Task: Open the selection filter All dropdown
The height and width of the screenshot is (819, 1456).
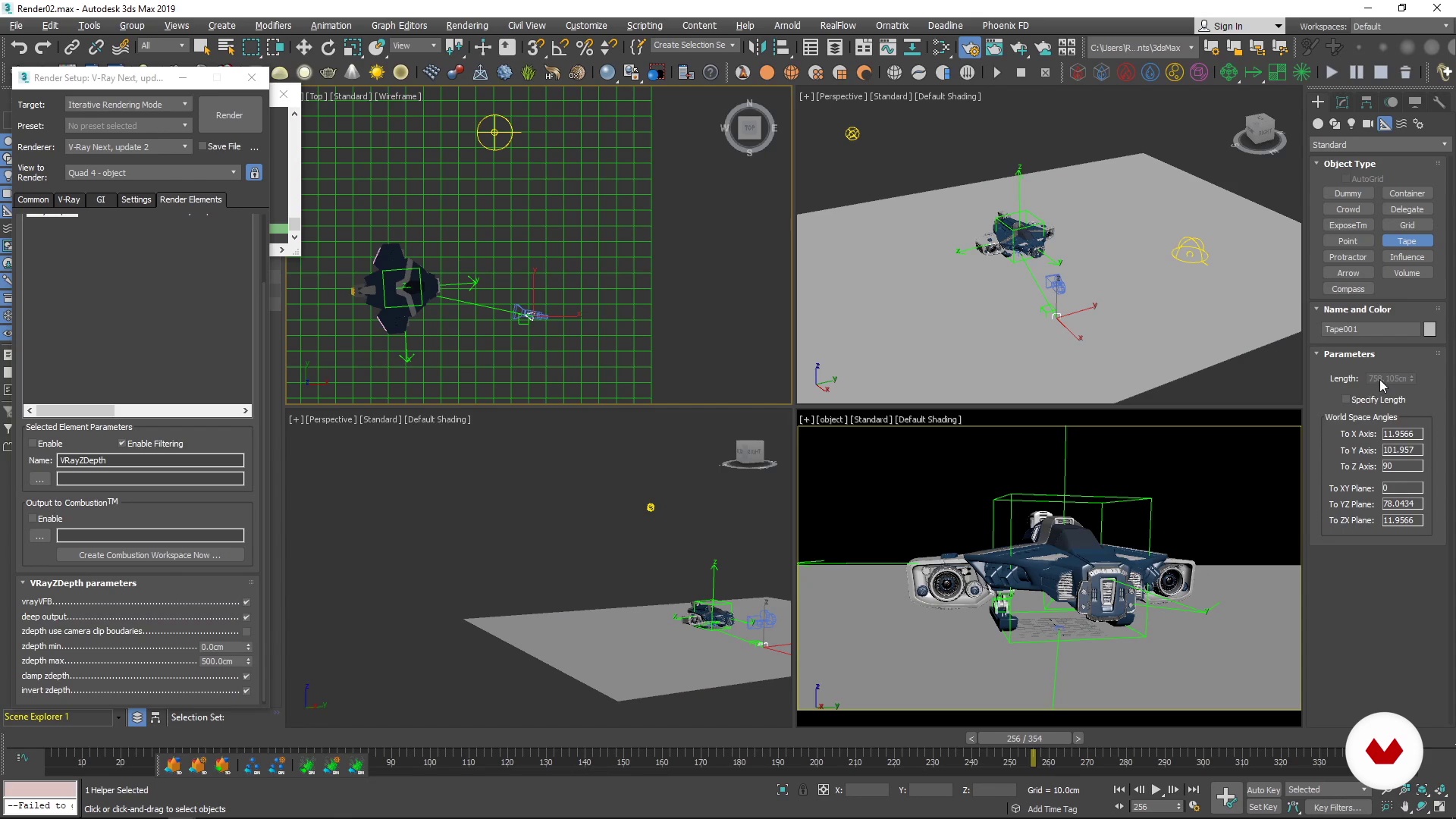Action: click(162, 45)
